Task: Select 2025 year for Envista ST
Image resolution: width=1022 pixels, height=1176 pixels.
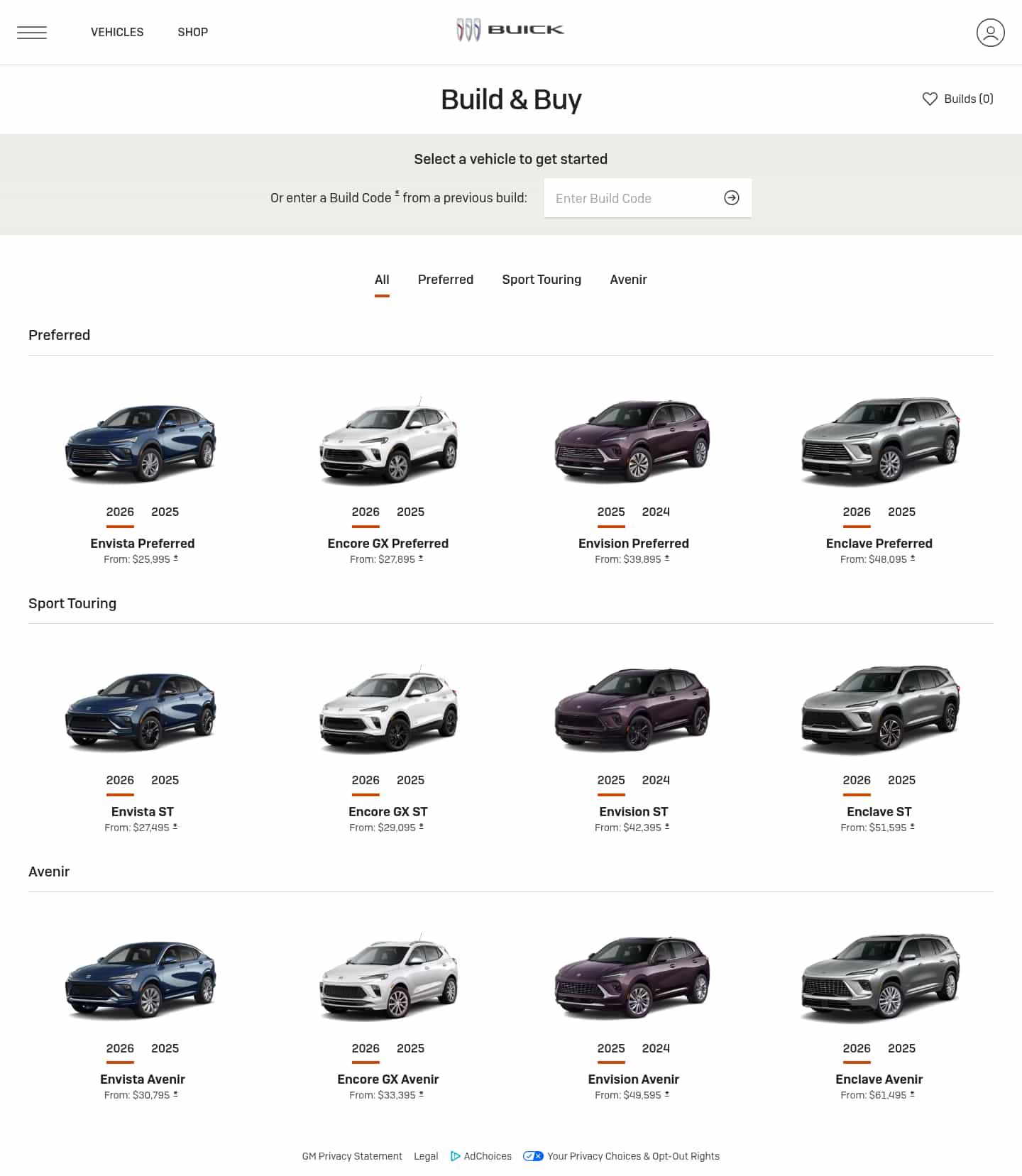Action: coord(165,780)
